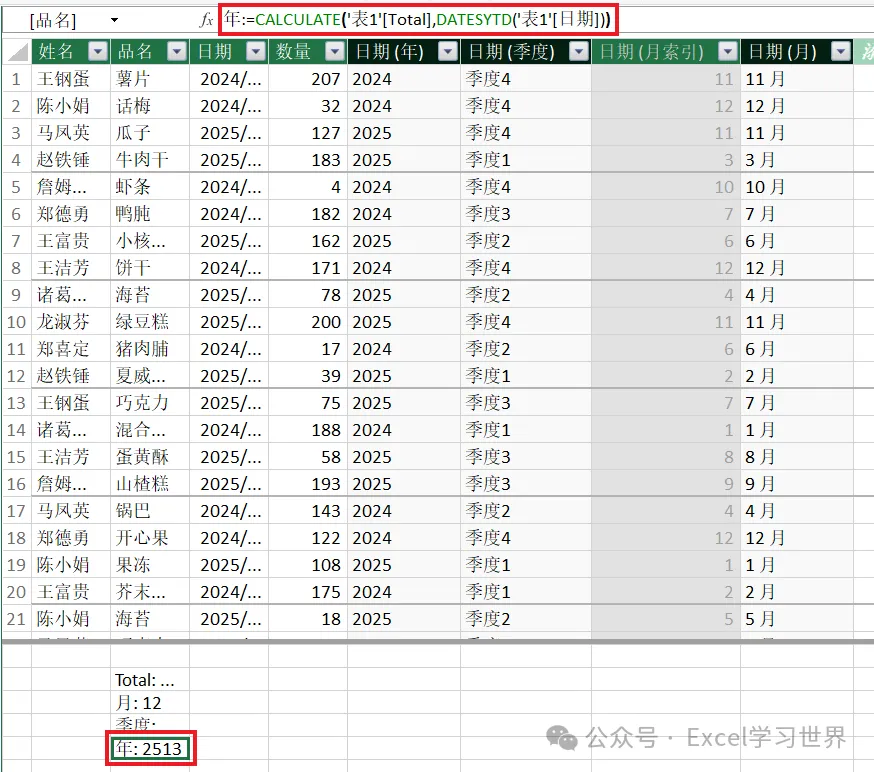This screenshot has width=874, height=772.
Task: Click the name cell 王钢蛋 in row 1
Action: (71, 79)
